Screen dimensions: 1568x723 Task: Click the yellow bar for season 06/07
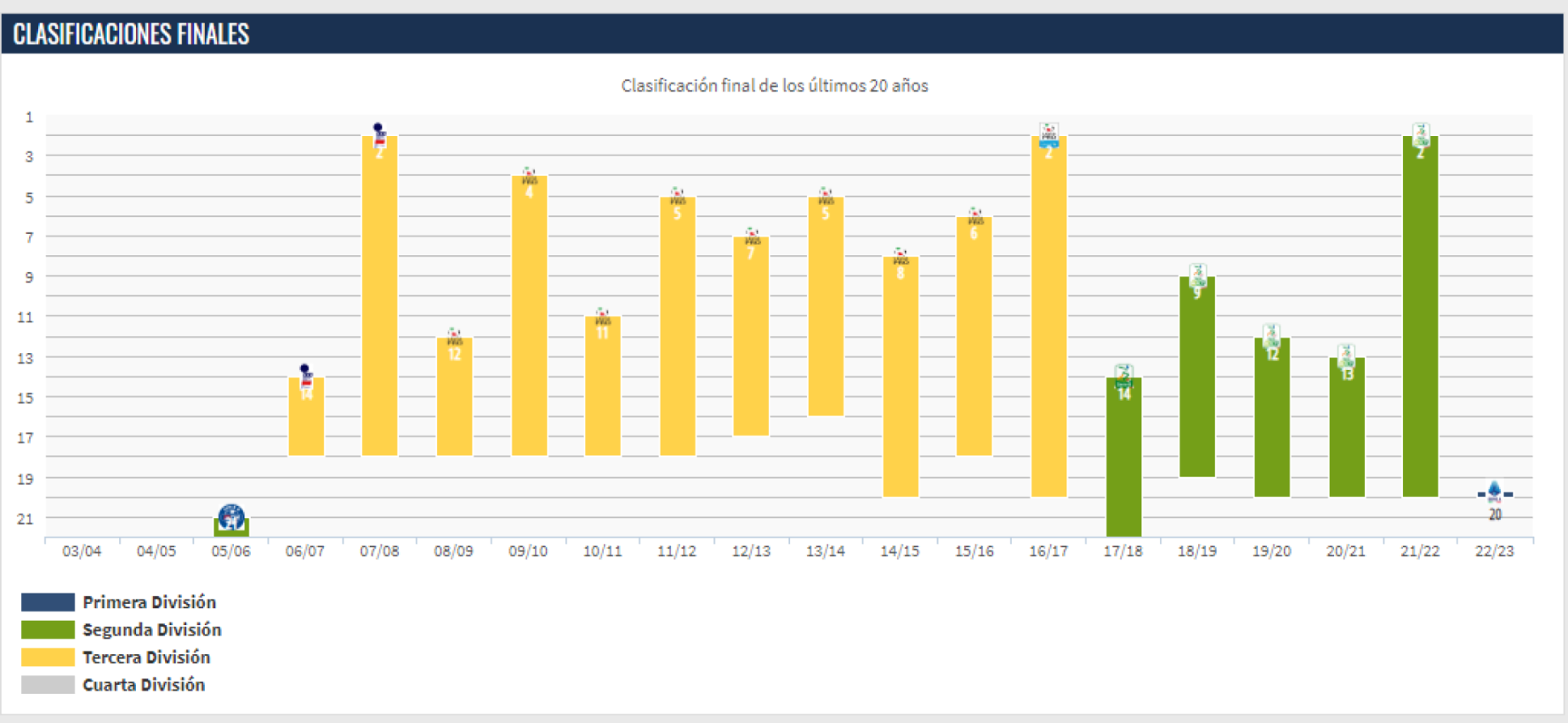[306, 417]
